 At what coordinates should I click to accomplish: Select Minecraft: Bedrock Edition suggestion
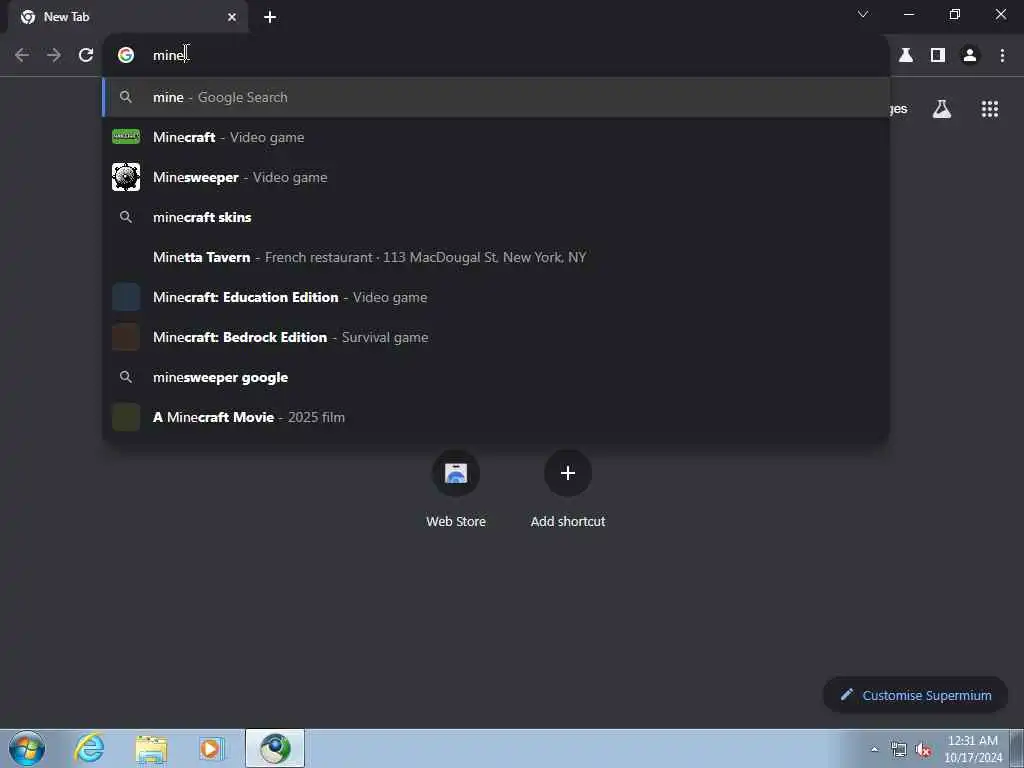pos(496,338)
